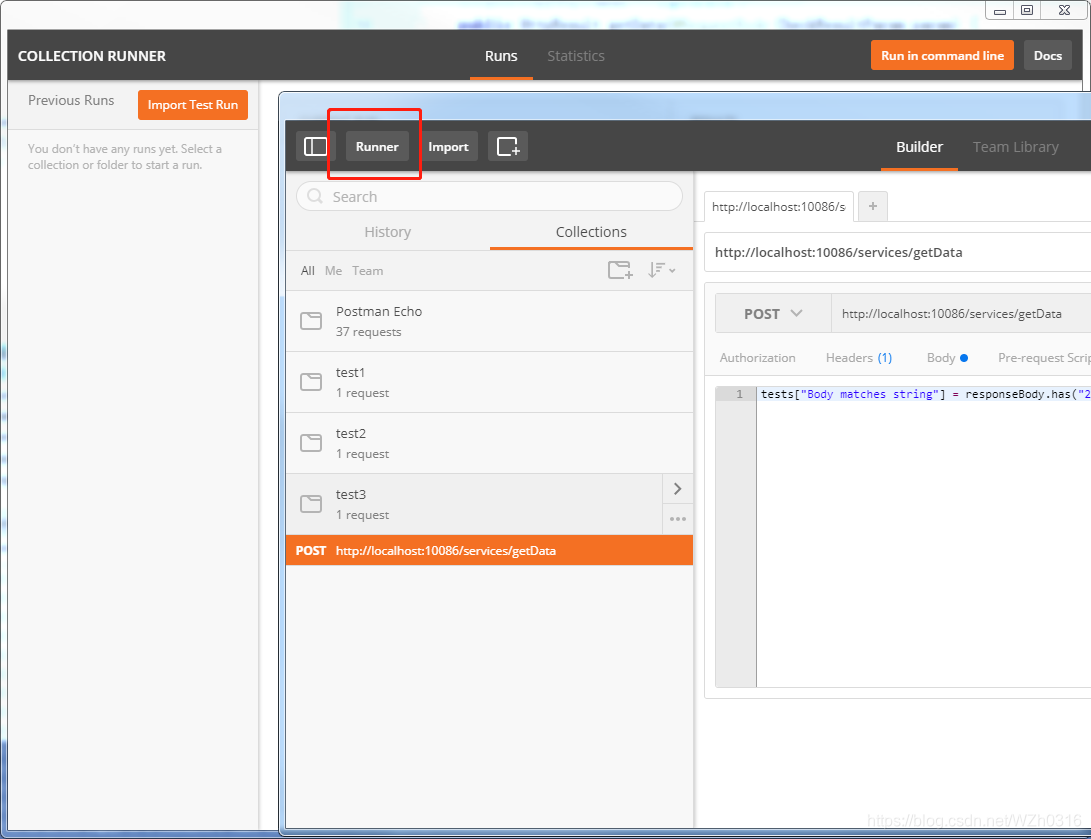The image size is (1091, 839).
Task: Open the POST method dropdown
Action: (773, 314)
